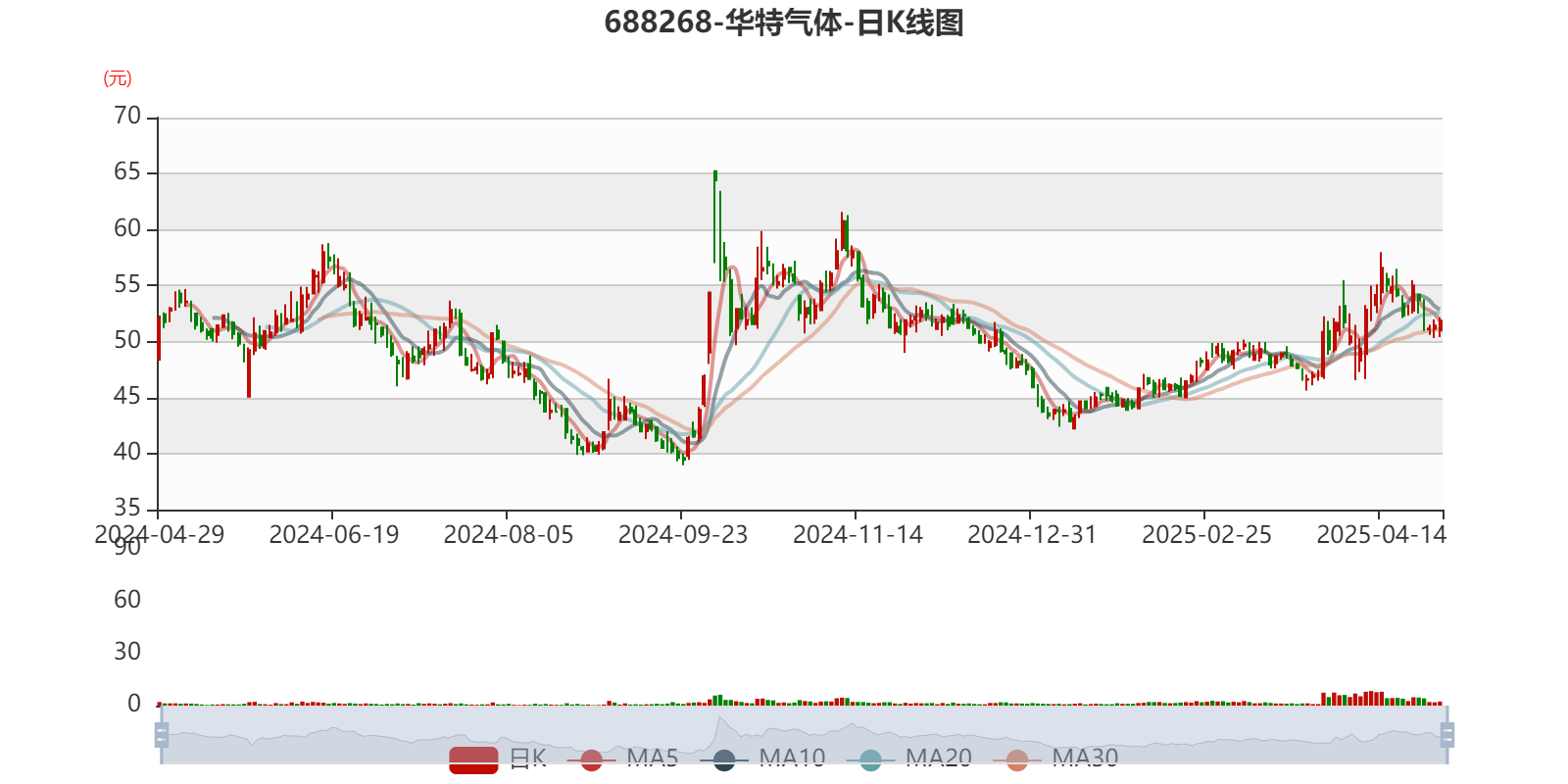Screen dimensions: 1568x784
Task: Select the 2024-12-31 date label
Action: [1032, 535]
